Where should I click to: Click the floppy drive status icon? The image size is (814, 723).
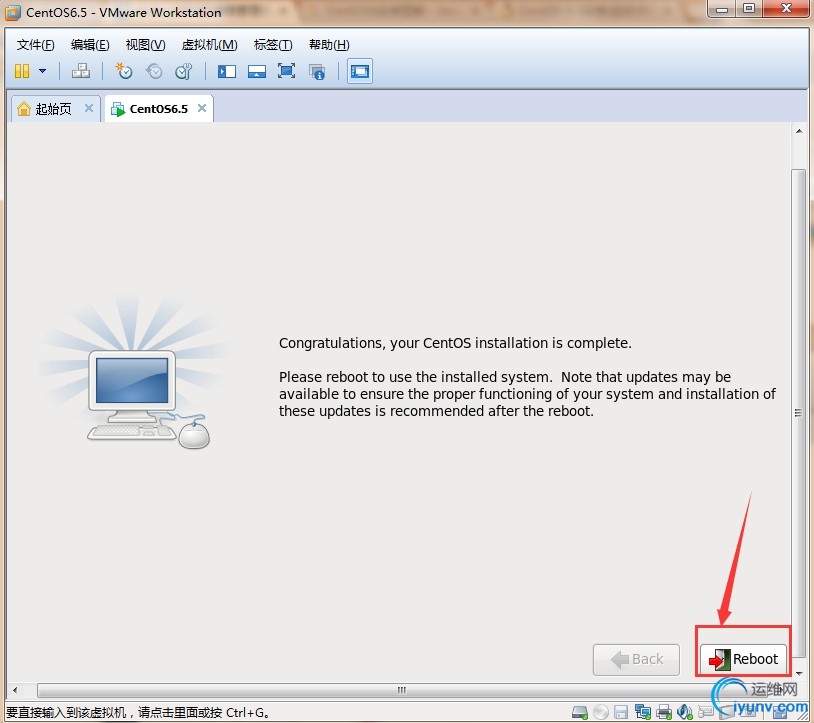(621, 712)
